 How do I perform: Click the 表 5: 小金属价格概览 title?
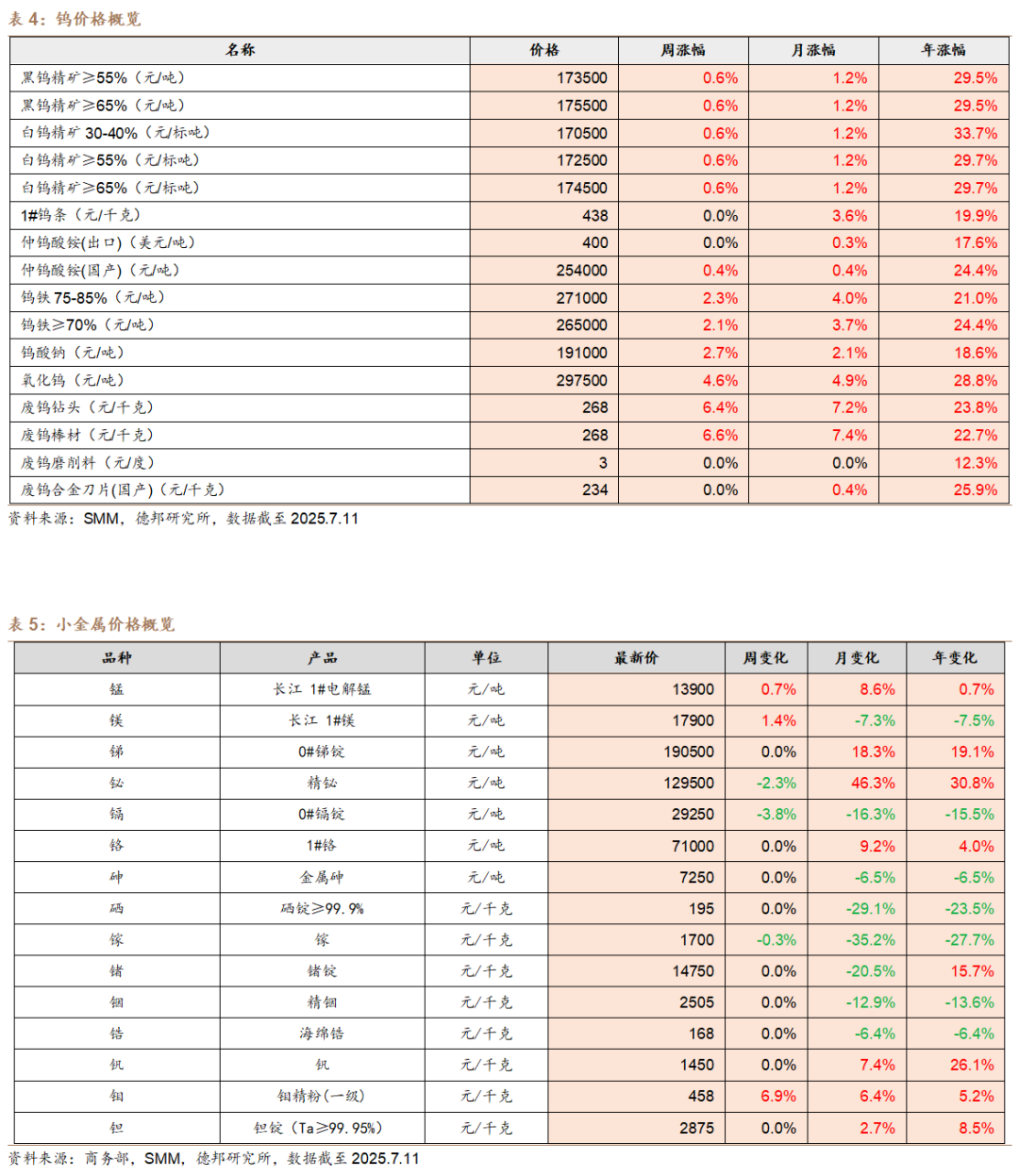(92, 624)
